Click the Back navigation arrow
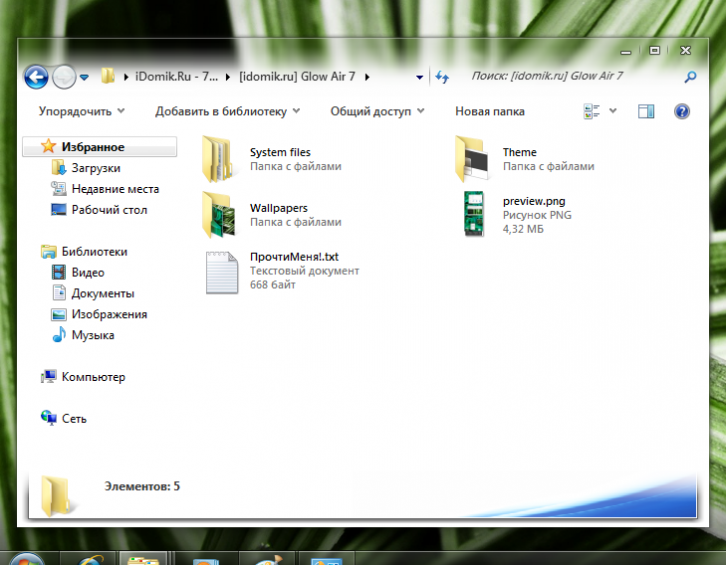The width and height of the screenshot is (726, 565). click(x=36, y=76)
